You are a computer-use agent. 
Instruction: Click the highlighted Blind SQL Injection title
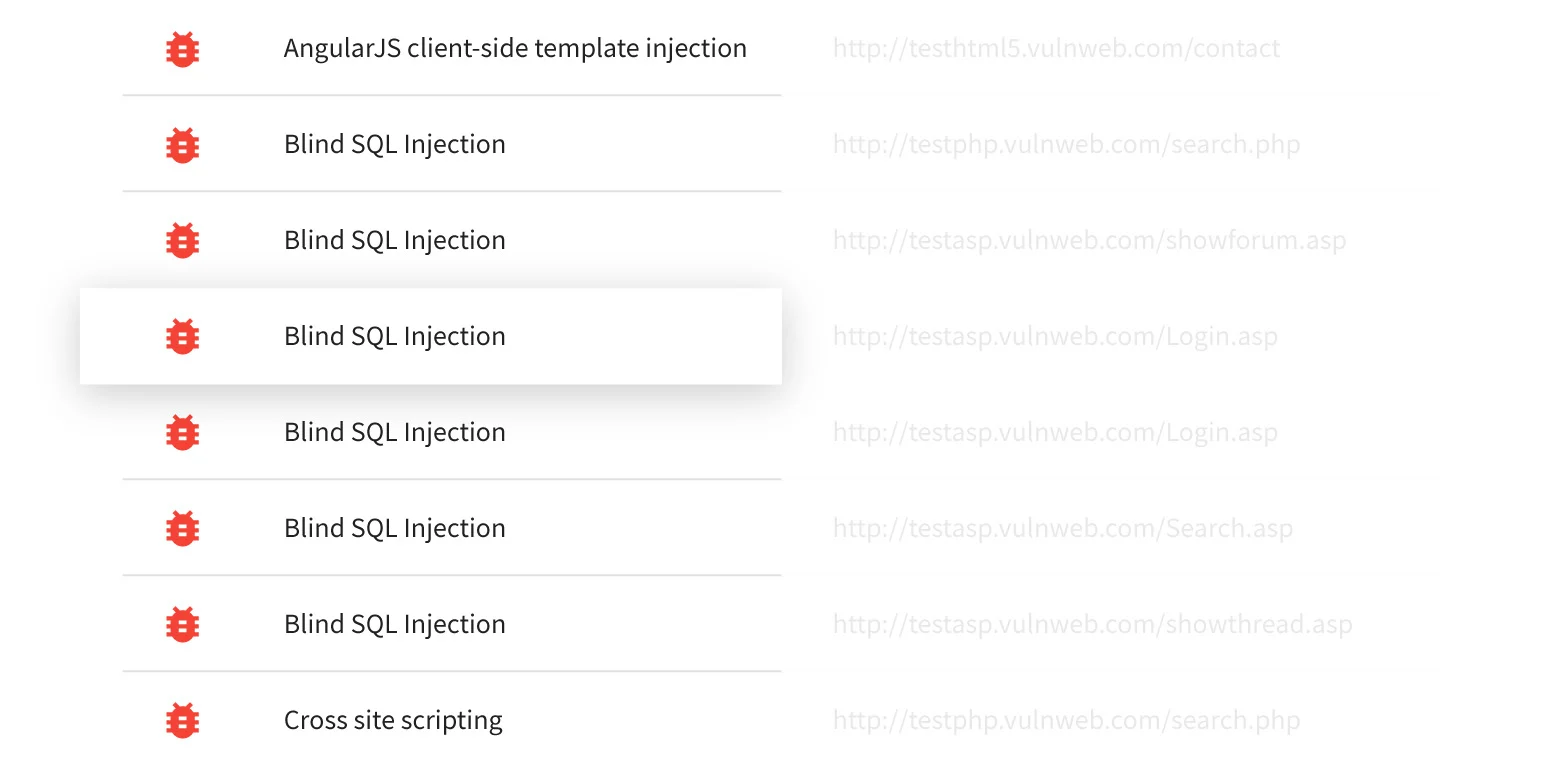tap(395, 337)
